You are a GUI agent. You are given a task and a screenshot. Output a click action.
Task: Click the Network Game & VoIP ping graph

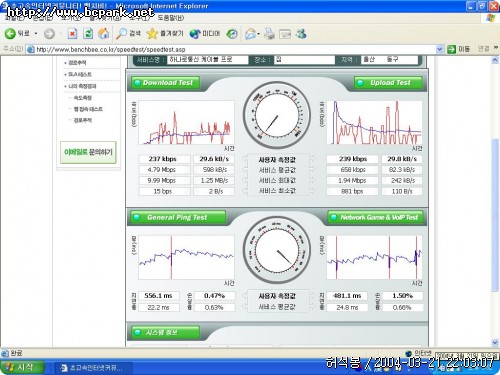[x=374, y=257]
